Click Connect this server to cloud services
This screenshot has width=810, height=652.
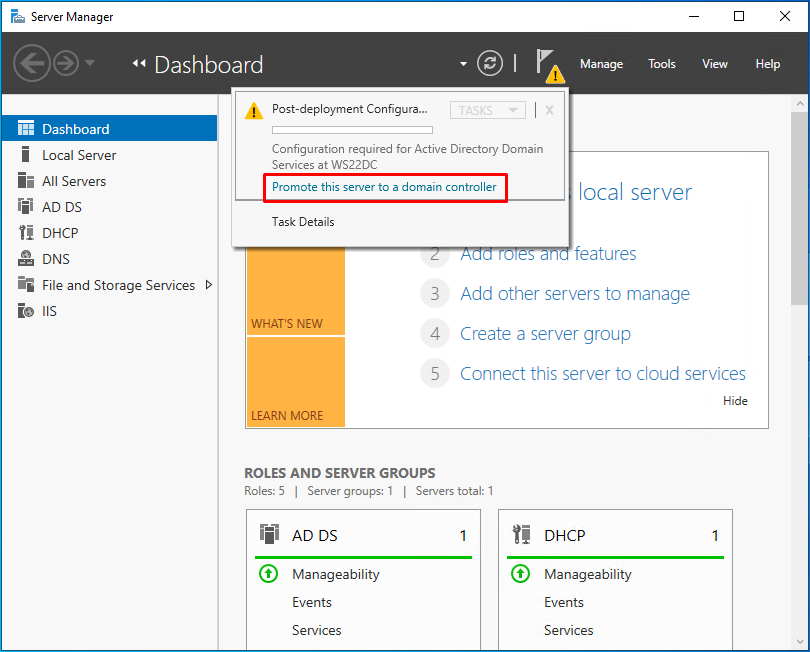[603, 374]
